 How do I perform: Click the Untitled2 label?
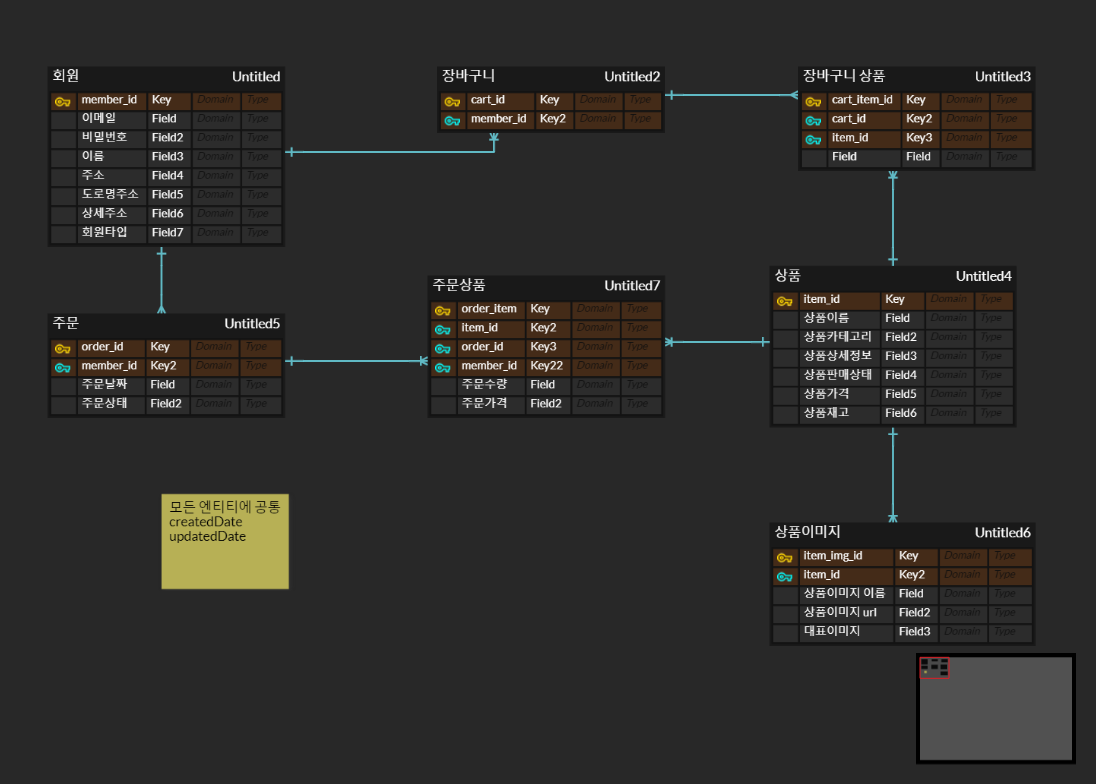pyautogui.click(x=632, y=76)
